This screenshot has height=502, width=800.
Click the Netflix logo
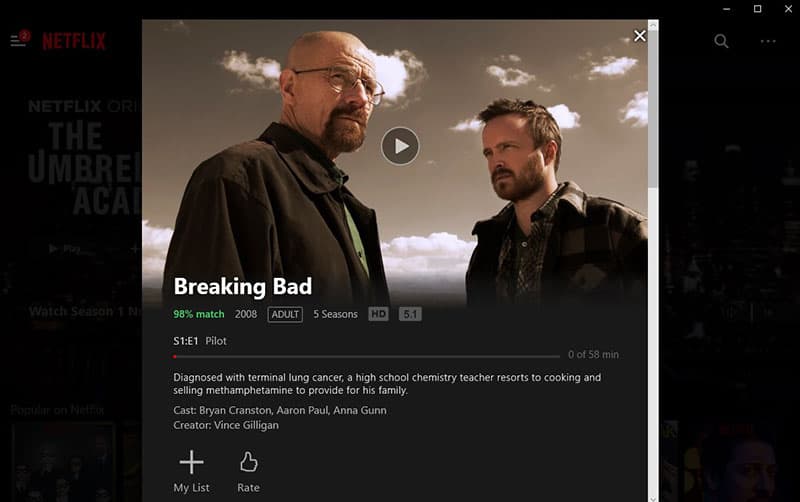pos(74,41)
